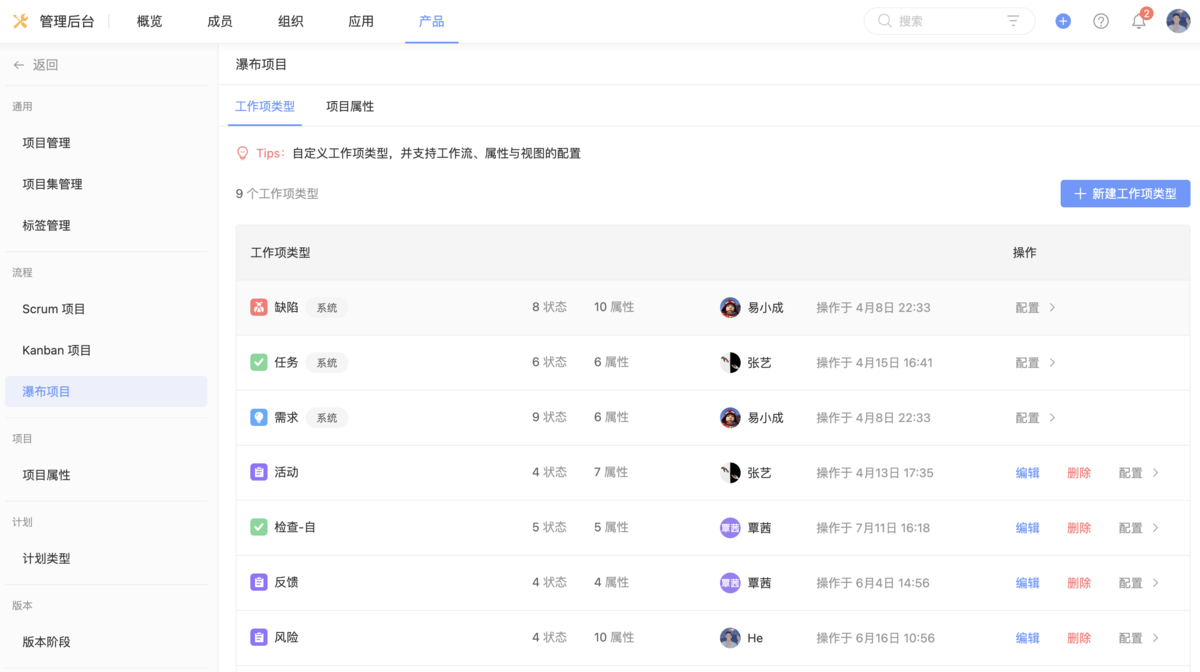Click the purple 活动 work item icon
The width and height of the screenshot is (1200, 672).
click(260, 472)
